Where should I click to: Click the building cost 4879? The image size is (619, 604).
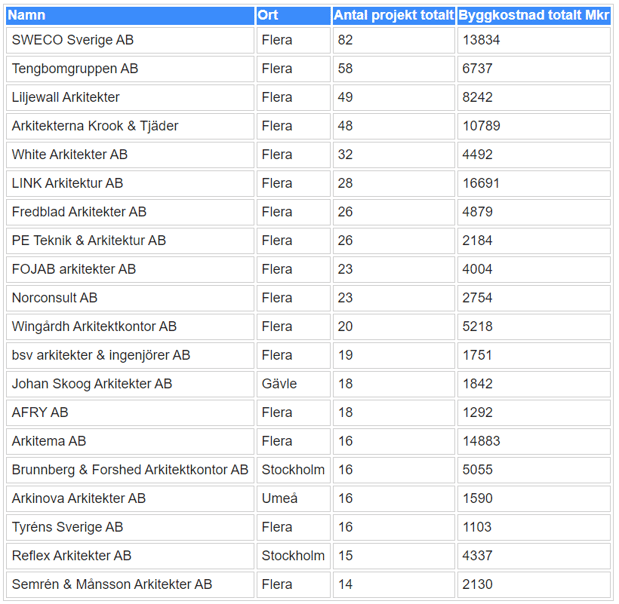[x=534, y=212]
